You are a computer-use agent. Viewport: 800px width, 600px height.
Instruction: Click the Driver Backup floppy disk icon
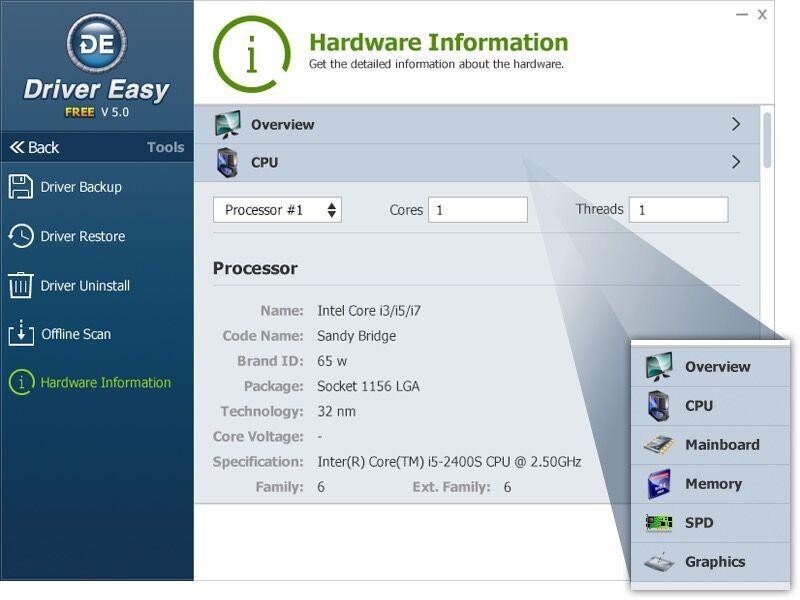[x=21, y=187]
